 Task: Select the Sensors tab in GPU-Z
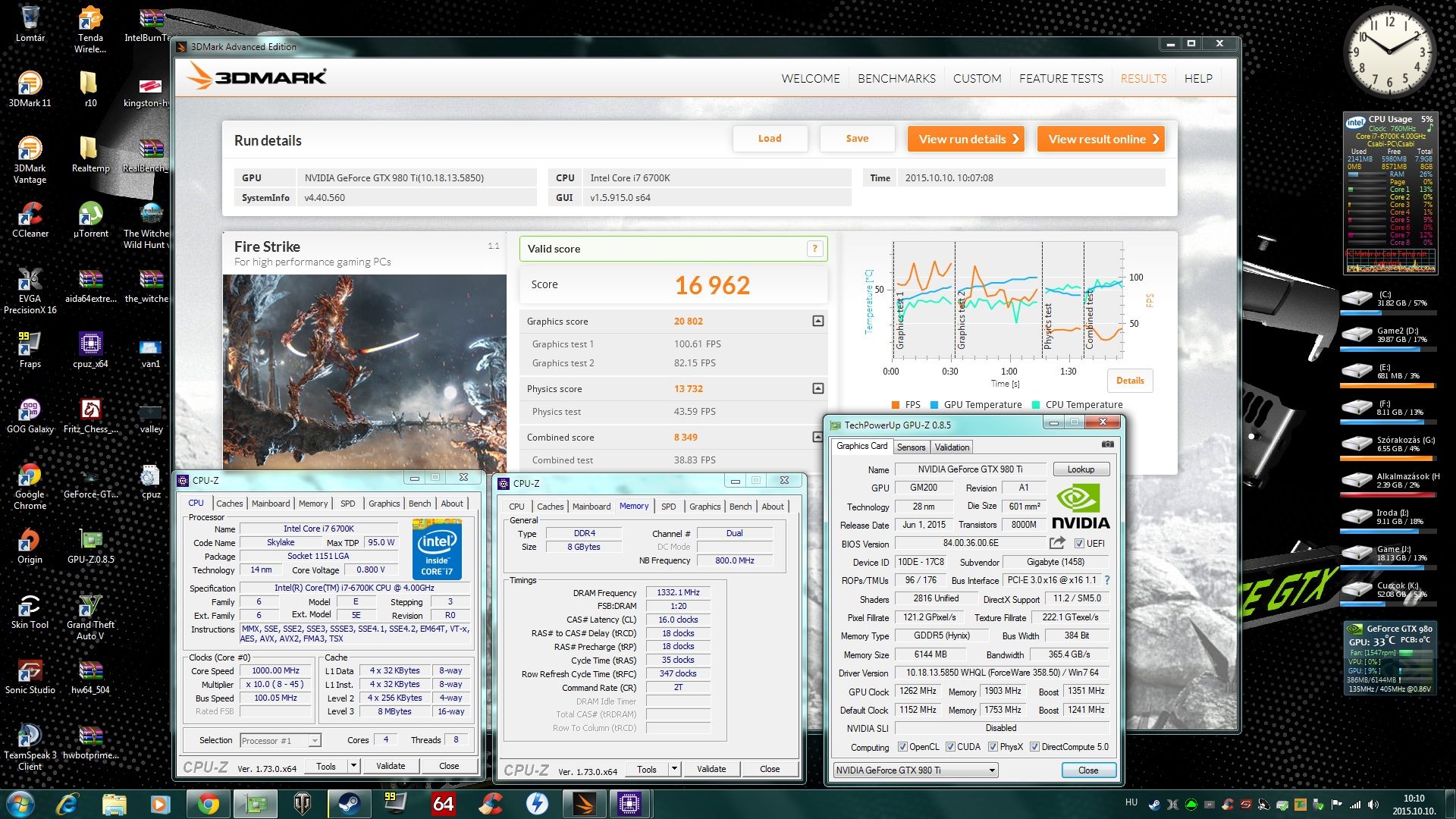tap(911, 447)
